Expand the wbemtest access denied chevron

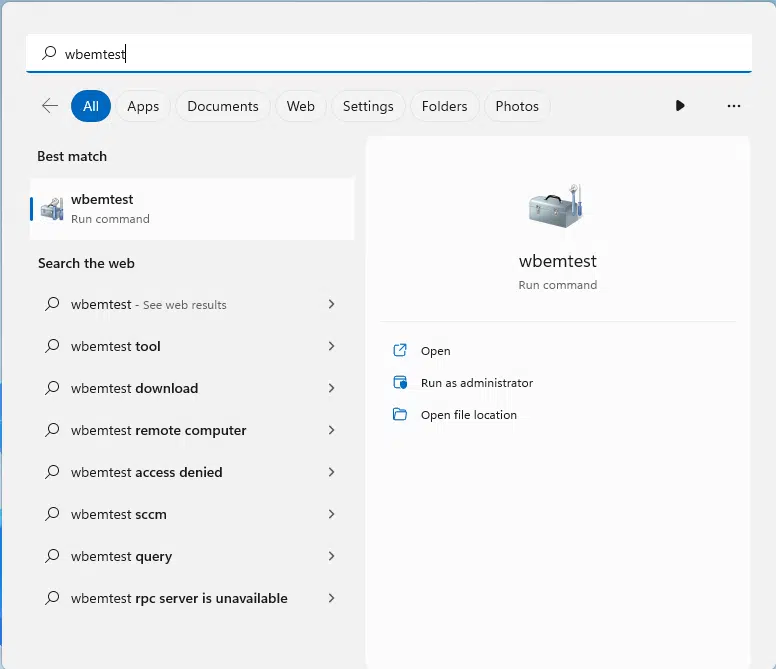pos(331,472)
